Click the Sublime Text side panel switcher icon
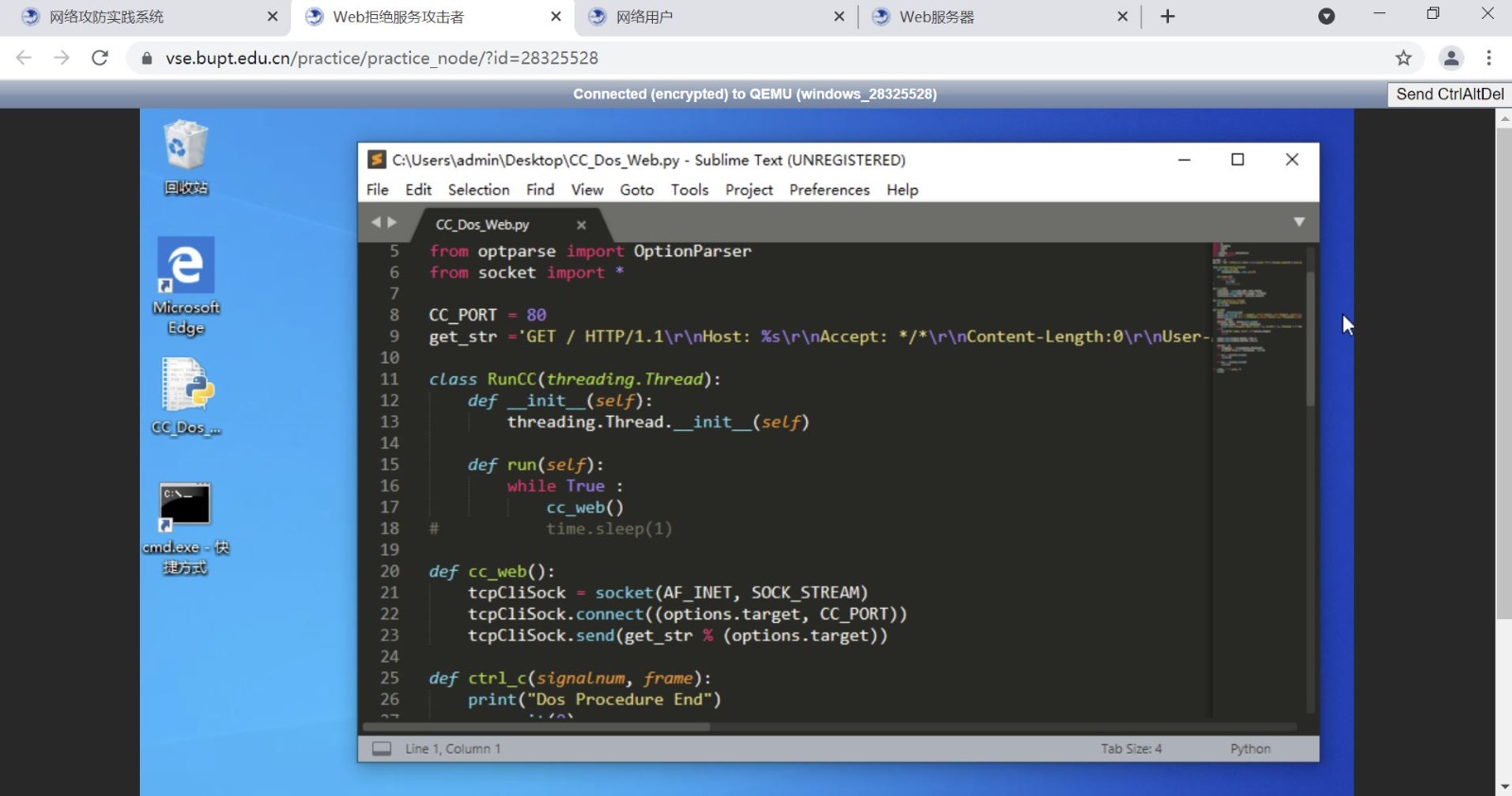Viewport: 1512px width, 796px height. click(382, 749)
